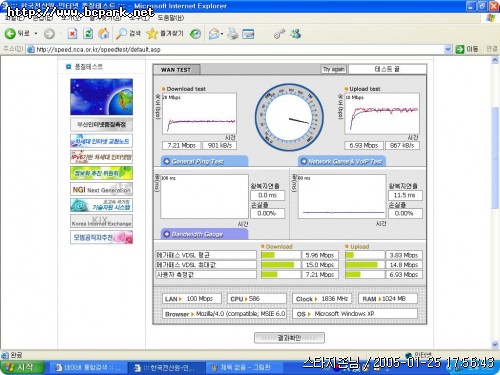Click the Try again button
500x375 pixels.
(333, 69)
